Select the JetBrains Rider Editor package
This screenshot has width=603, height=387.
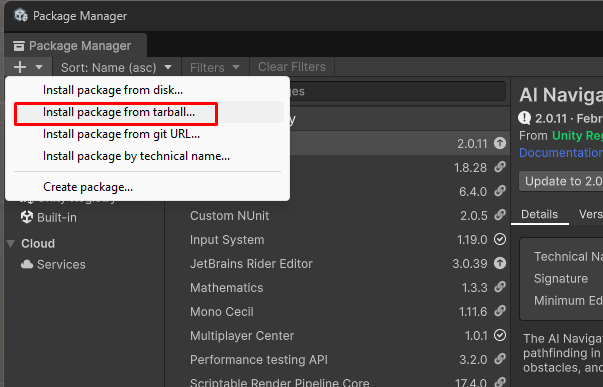click(251, 264)
